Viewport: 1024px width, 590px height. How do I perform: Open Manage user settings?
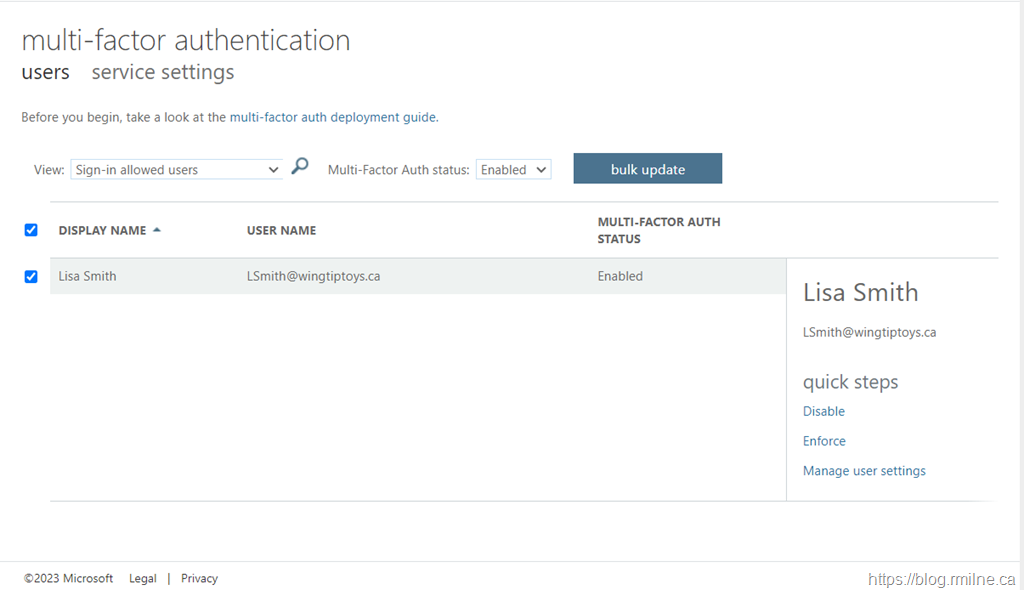click(864, 471)
